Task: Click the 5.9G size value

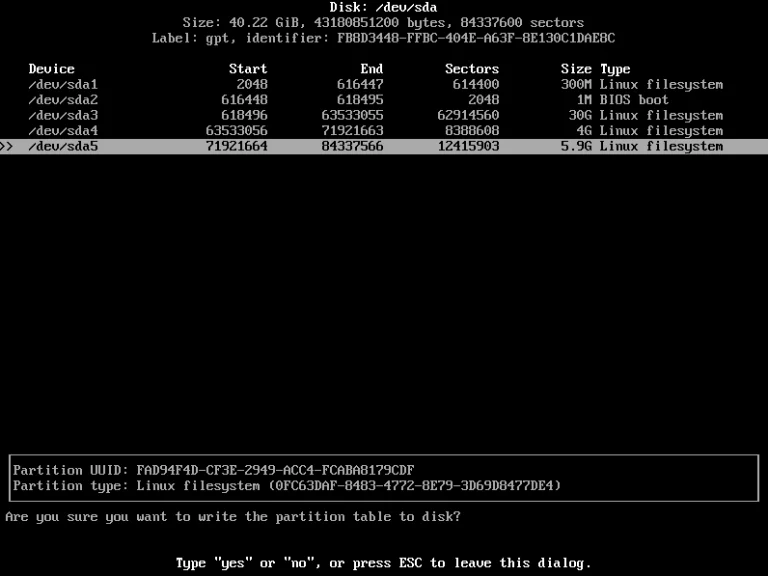Action: click(576, 146)
